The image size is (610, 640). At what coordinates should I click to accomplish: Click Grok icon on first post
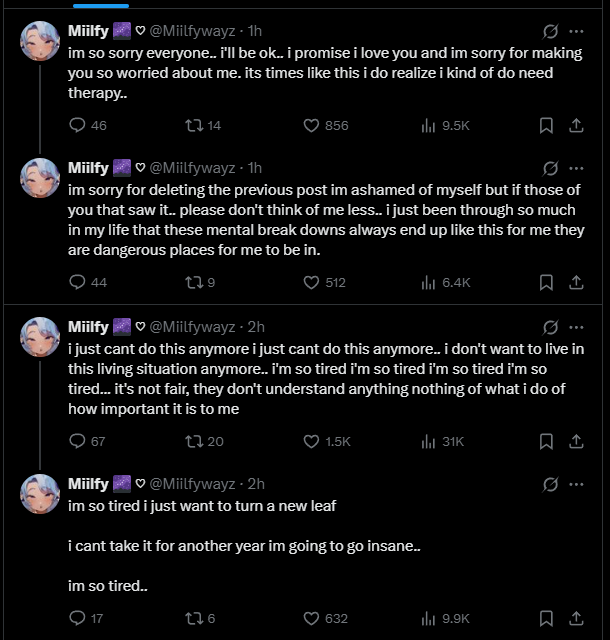tap(549, 31)
